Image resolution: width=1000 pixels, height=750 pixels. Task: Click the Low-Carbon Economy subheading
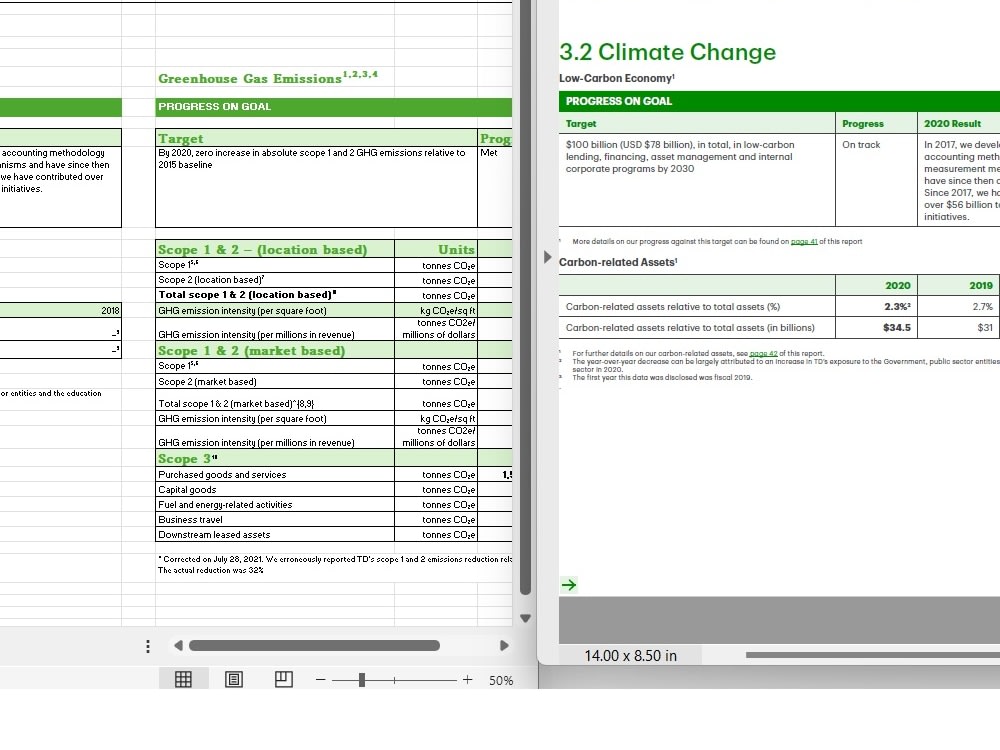(x=617, y=78)
